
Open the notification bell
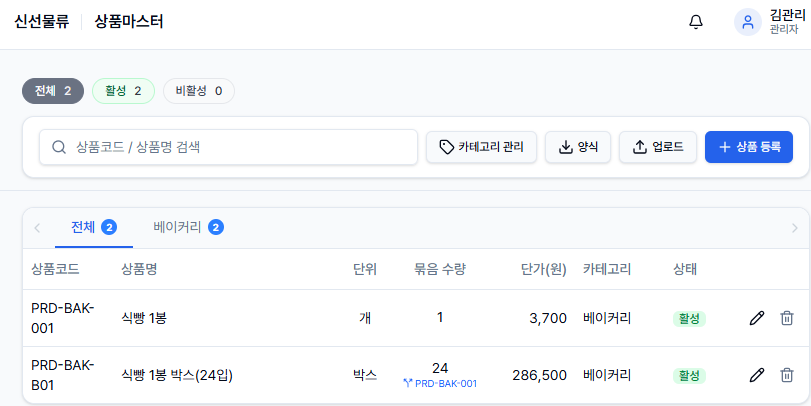(x=696, y=22)
